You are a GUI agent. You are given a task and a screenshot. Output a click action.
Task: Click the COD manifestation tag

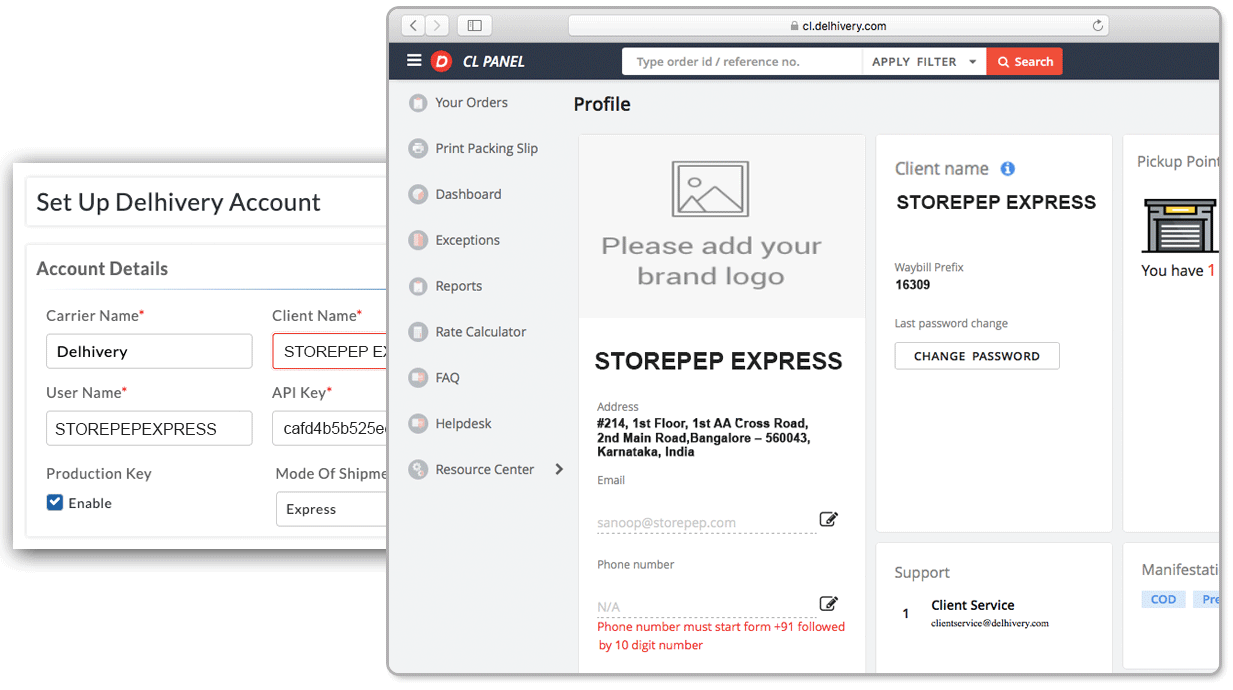tap(1163, 599)
